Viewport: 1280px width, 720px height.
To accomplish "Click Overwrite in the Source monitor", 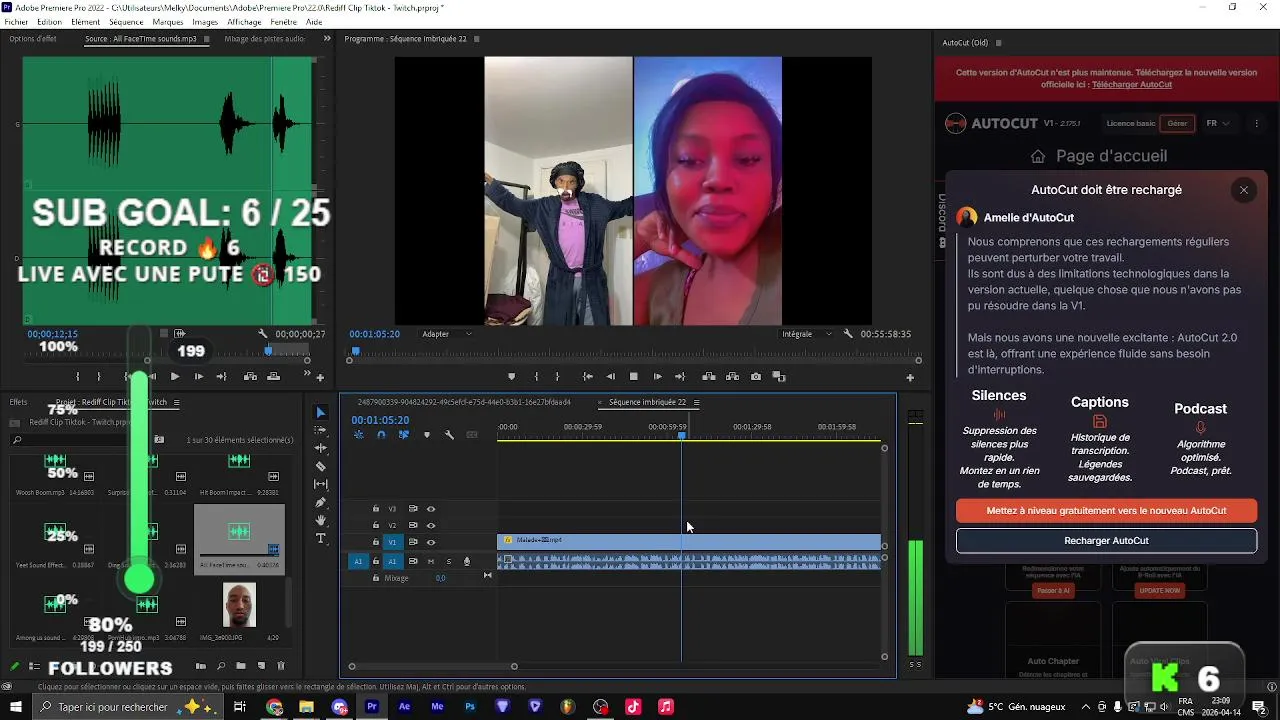I will coord(273,377).
